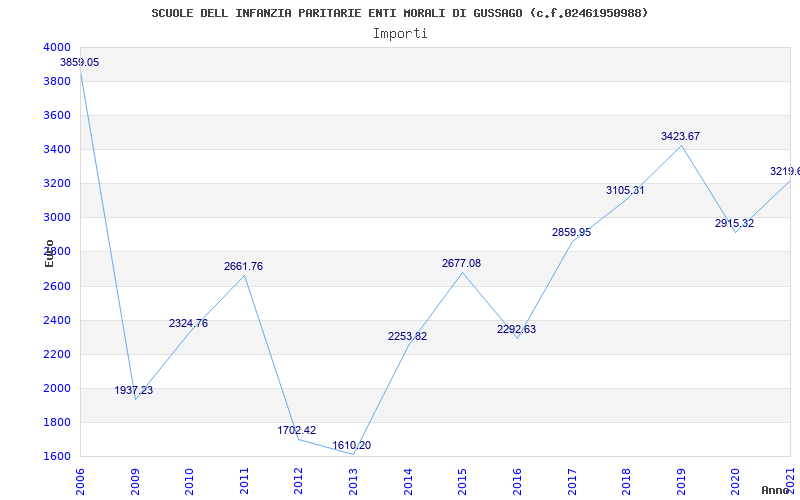Select data label 2661.76
This screenshot has height=500, width=800.
243,266
